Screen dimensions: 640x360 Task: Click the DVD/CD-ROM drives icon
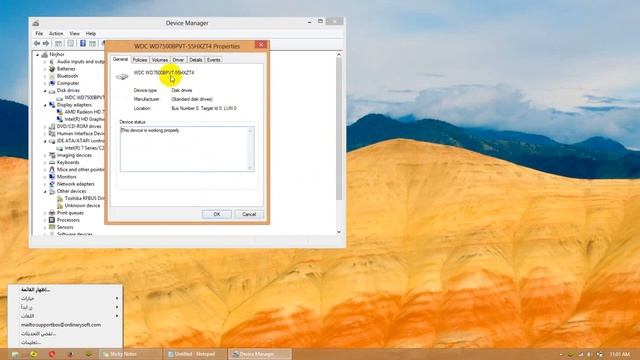52,127
